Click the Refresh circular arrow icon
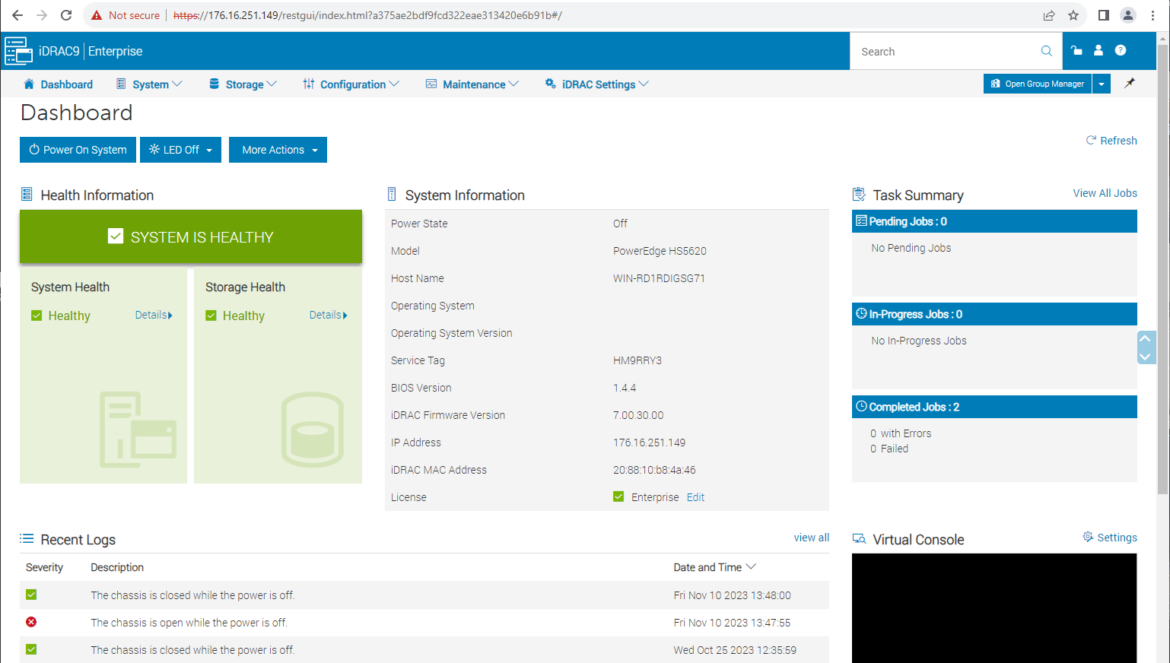This screenshot has height=663, width=1170. pyautogui.click(x=1091, y=140)
